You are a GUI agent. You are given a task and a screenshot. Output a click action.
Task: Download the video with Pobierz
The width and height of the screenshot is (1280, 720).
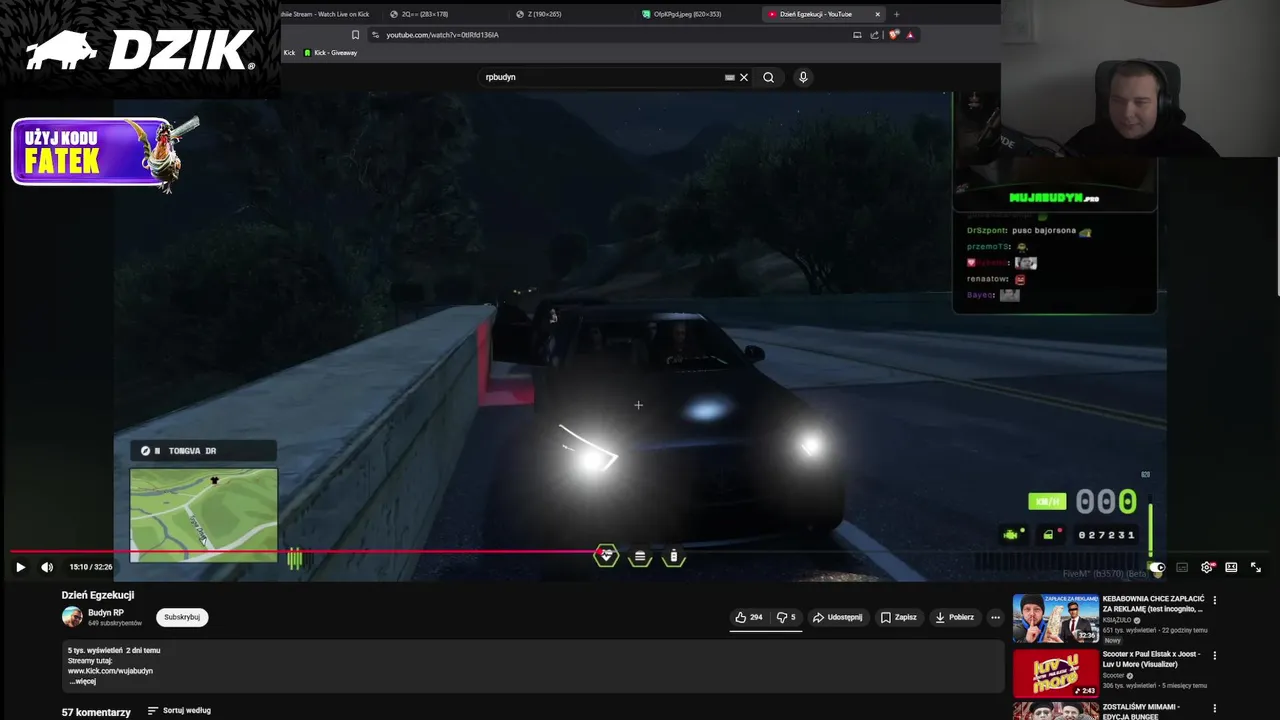[954, 617]
